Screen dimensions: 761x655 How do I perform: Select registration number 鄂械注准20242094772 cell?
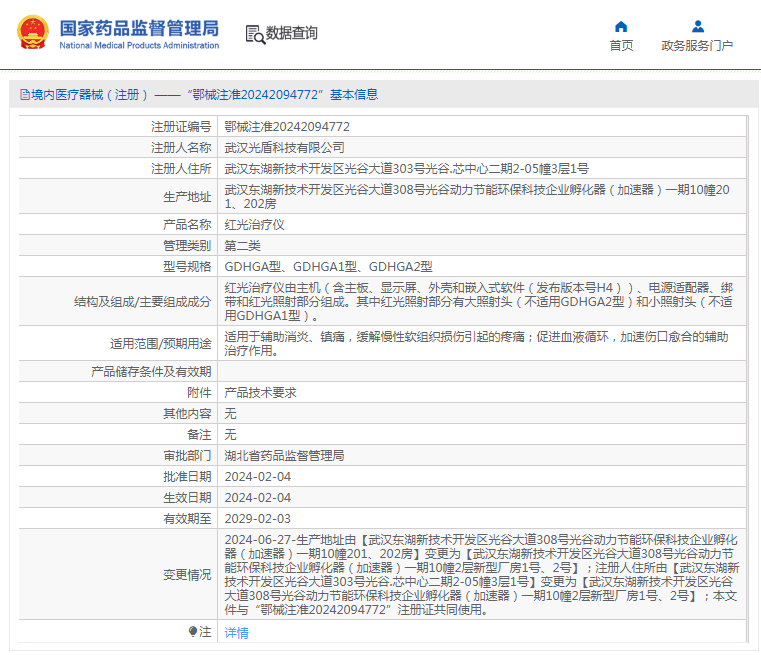(x=482, y=127)
